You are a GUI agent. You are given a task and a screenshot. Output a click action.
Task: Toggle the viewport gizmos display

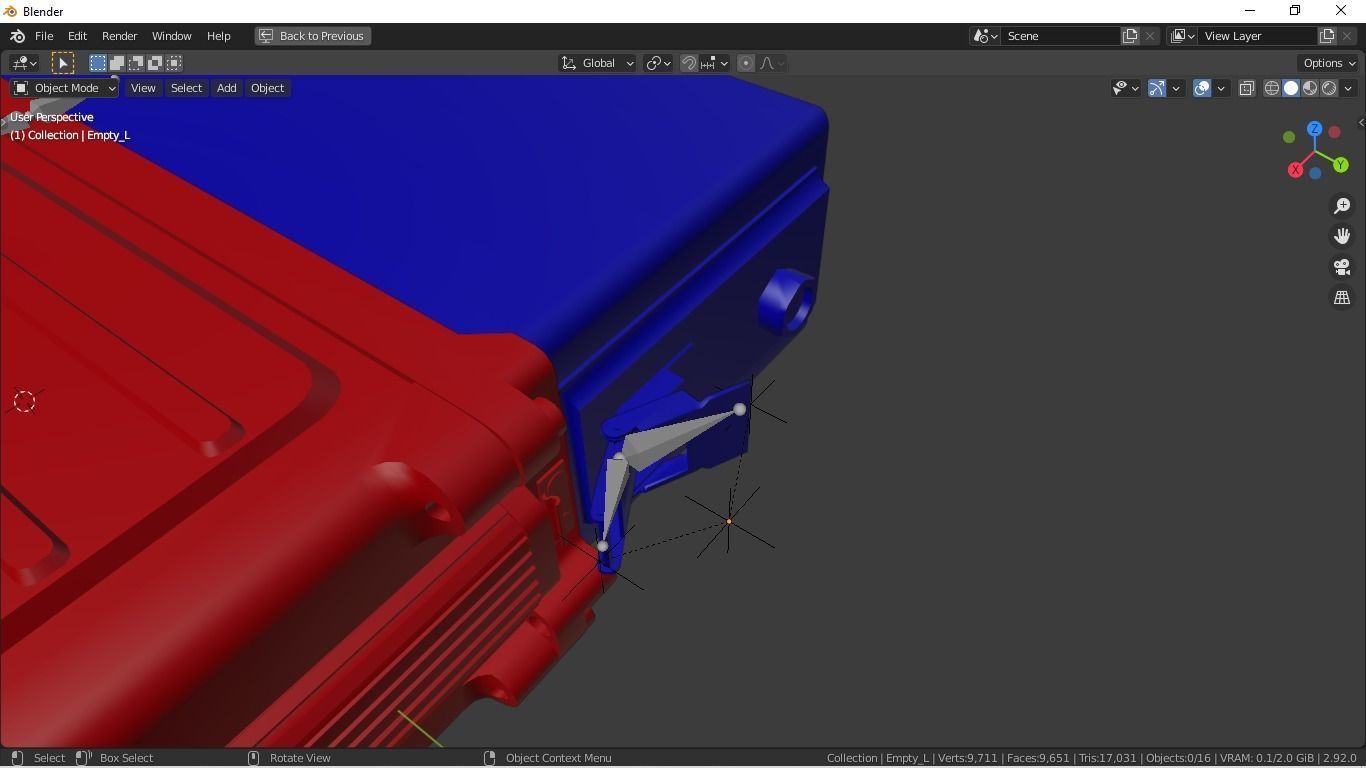[x=1157, y=88]
